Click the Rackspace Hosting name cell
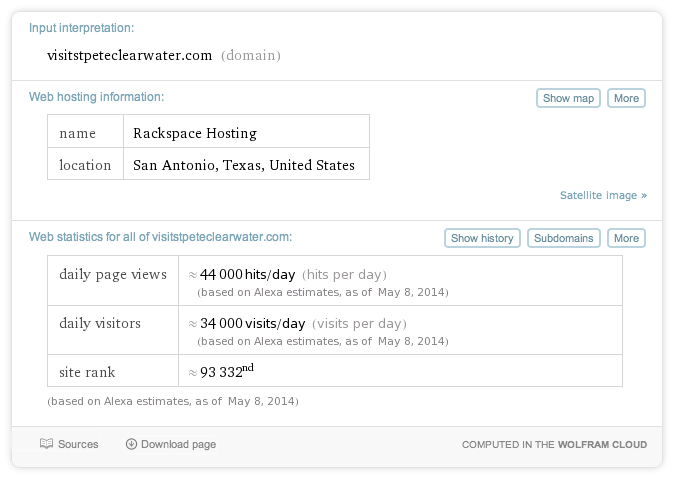Image resolution: width=675 pixels, height=477 pixels. [195, 133]
